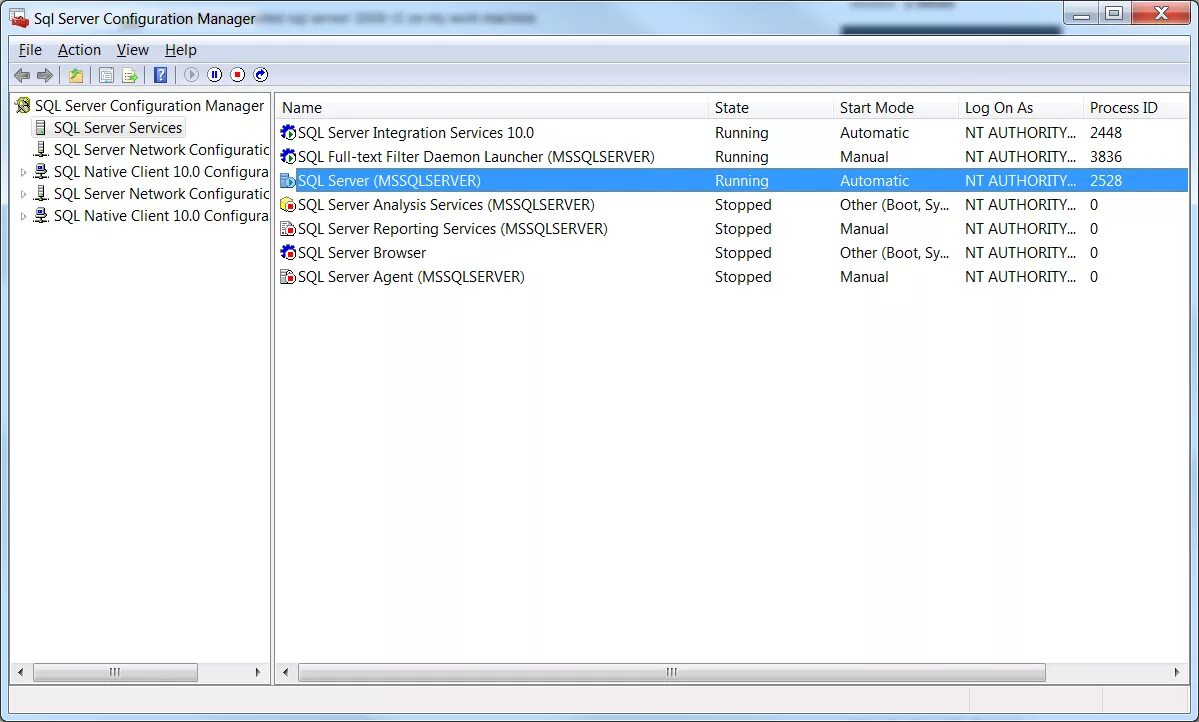Open the Help menu
The width and height of the screenshot is (1199, 722).
(x=180, y=50)
